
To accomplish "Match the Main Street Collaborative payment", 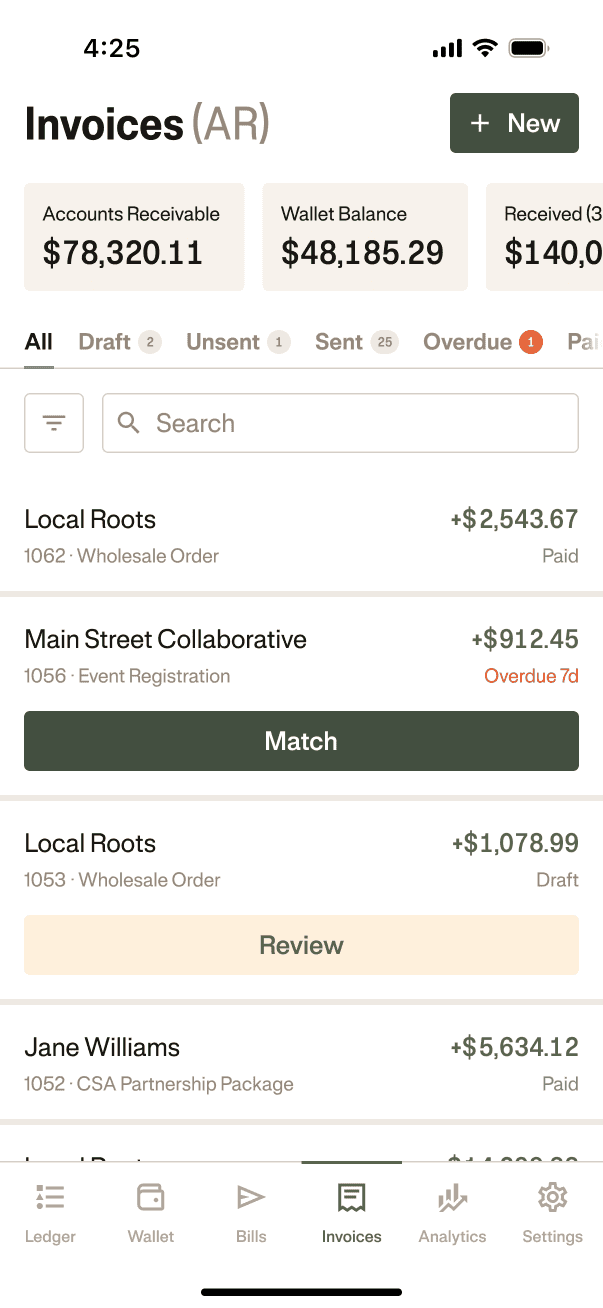I will (x=301, y=741).
